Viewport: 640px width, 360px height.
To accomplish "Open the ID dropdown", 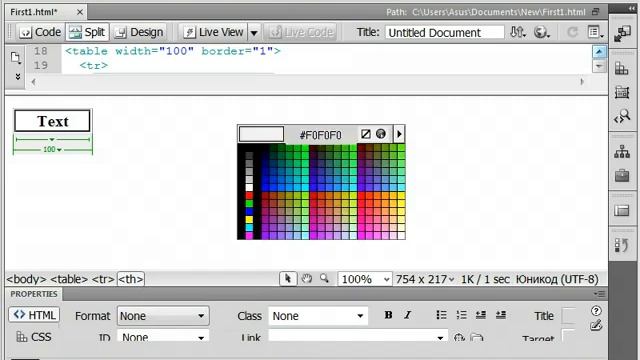I will tap(163, 337).
